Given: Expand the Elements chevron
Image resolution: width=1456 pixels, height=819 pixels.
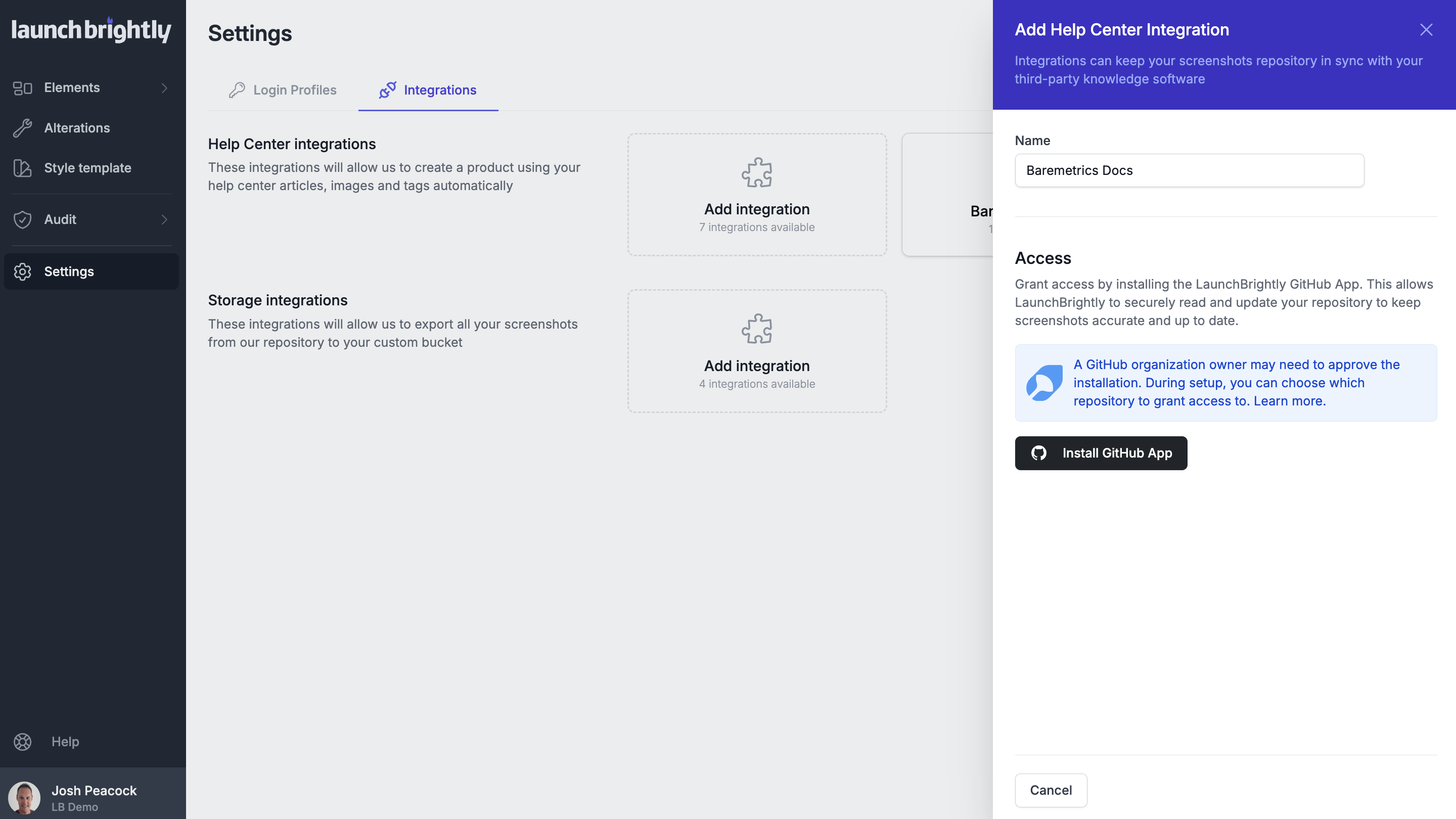Looking at the screenshot, I should click(164, 88).
